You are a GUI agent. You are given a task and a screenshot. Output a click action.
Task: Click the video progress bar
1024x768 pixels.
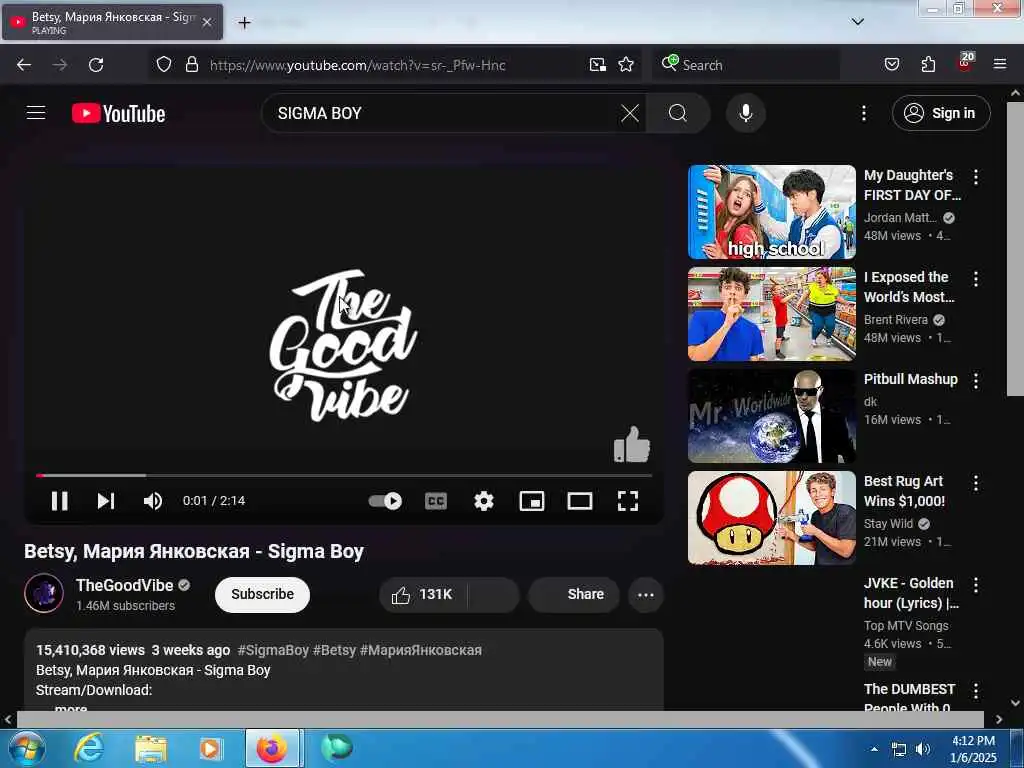[x=344, y=475]
